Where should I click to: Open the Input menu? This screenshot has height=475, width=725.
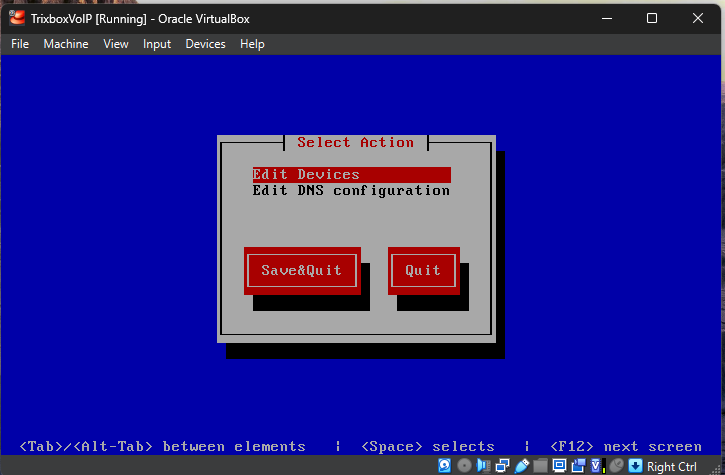[157, 44]
